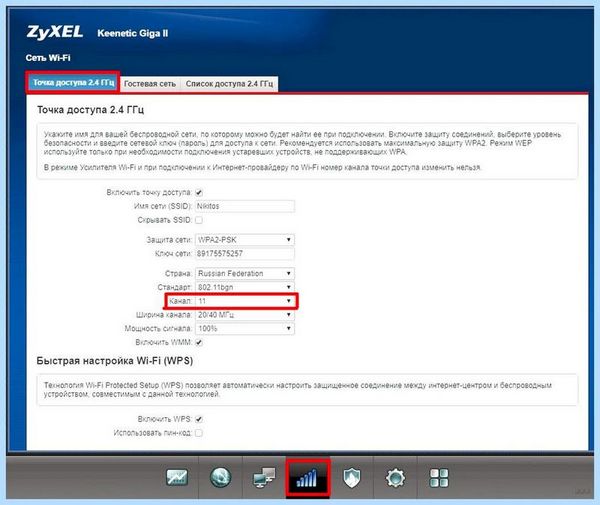
Task: Click the 'Ширина канала:' label
Action: pos(164,315)
